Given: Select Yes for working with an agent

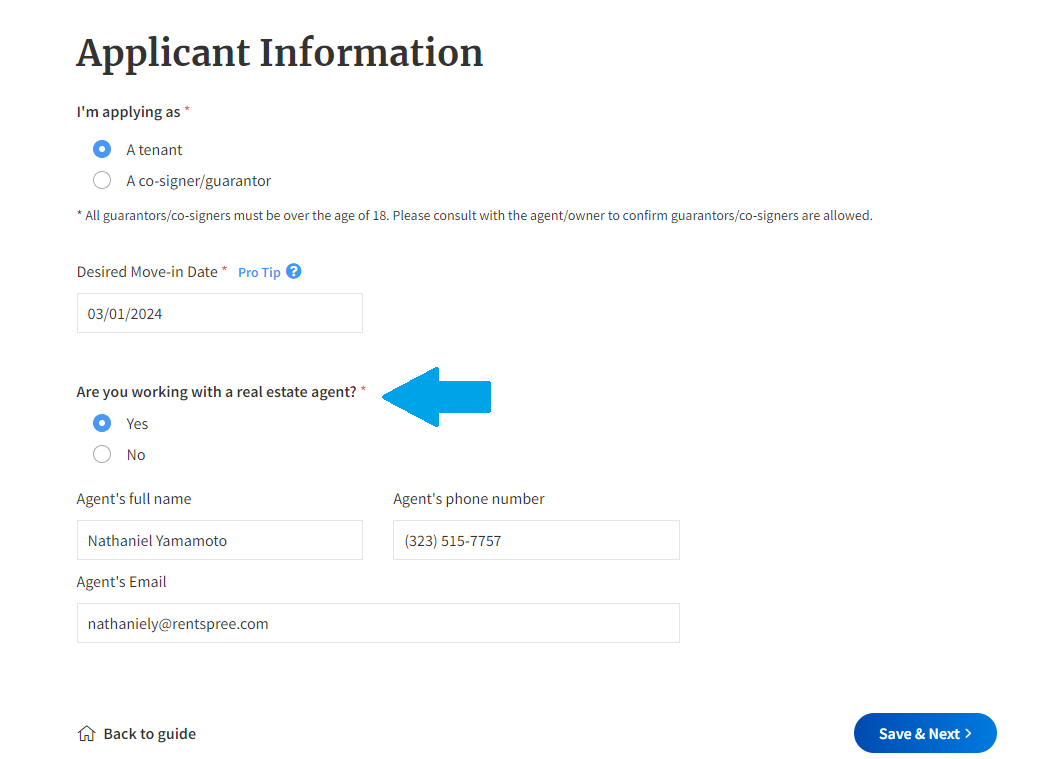Looking at the screenshot, I should [102, 422].
